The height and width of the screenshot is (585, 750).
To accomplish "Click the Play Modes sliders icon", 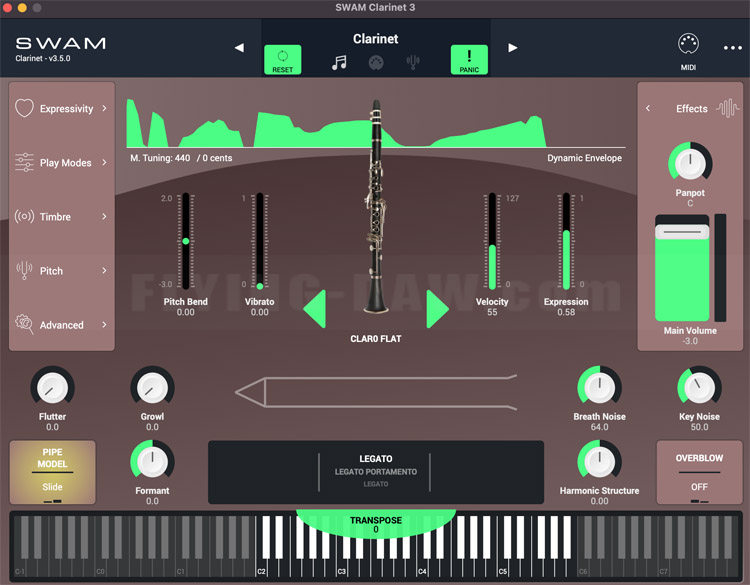I will [x=24, y=162].
